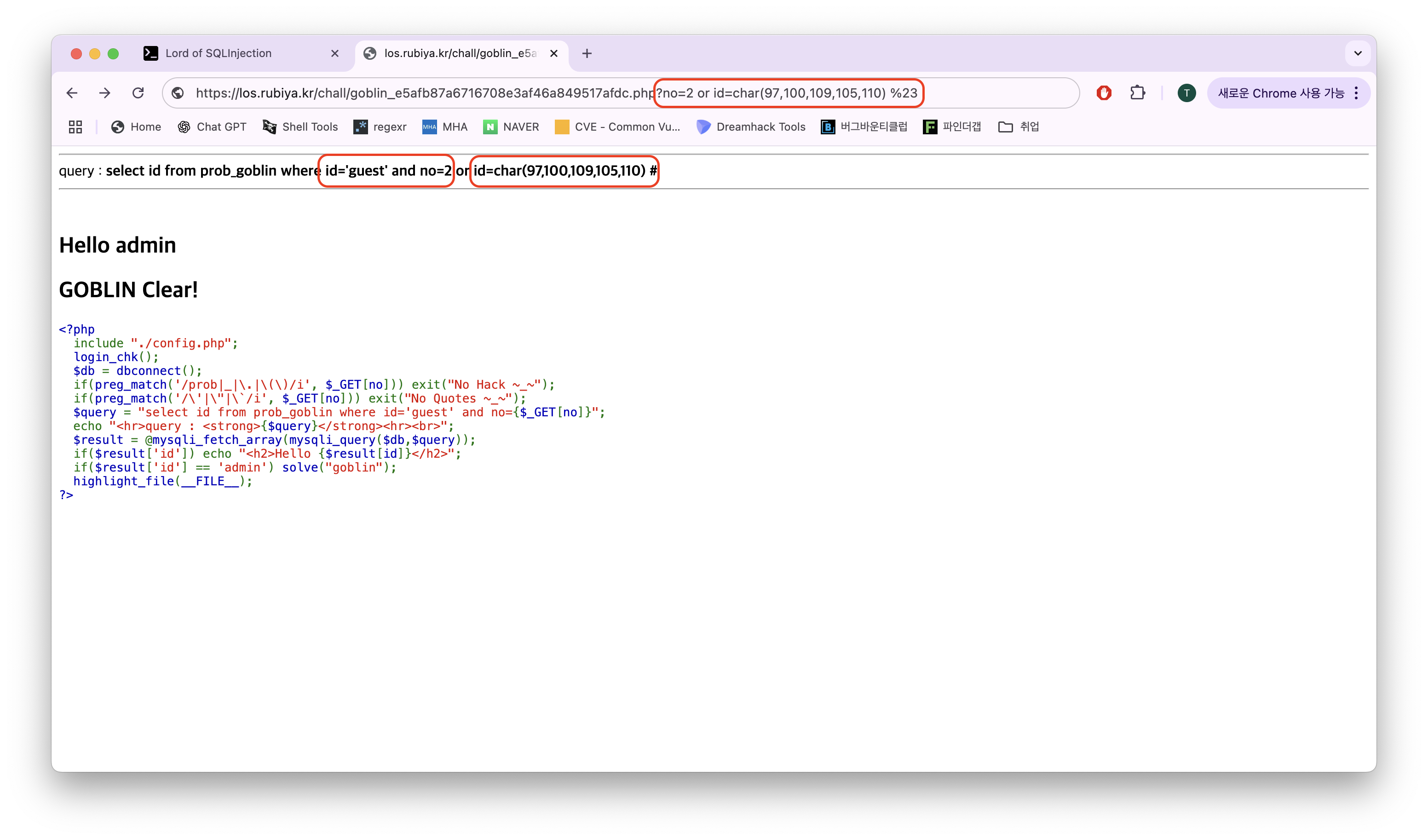Expand the tab search chevron
The image size is (1428, 840).
coord(1358,53)
